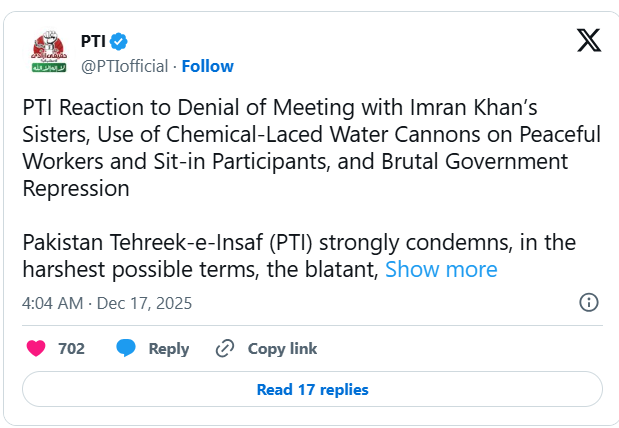Click the word 'Repression' in the tweet
This screenshot has height=428, width=619.
click(x=76, y=188)
